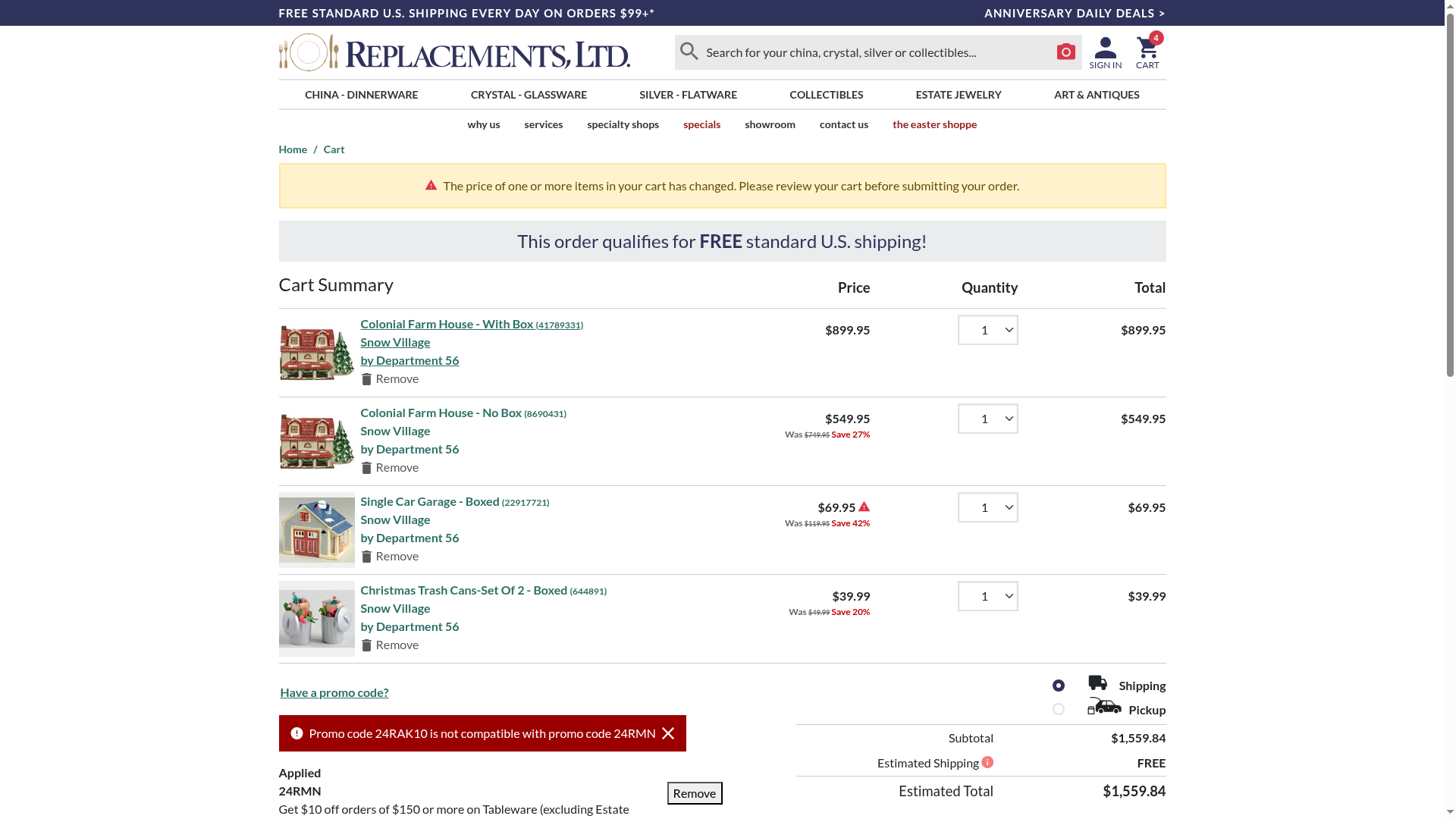The image size is (1456, 819).
Task: Open the Collectibles menu
Action: 826,95
